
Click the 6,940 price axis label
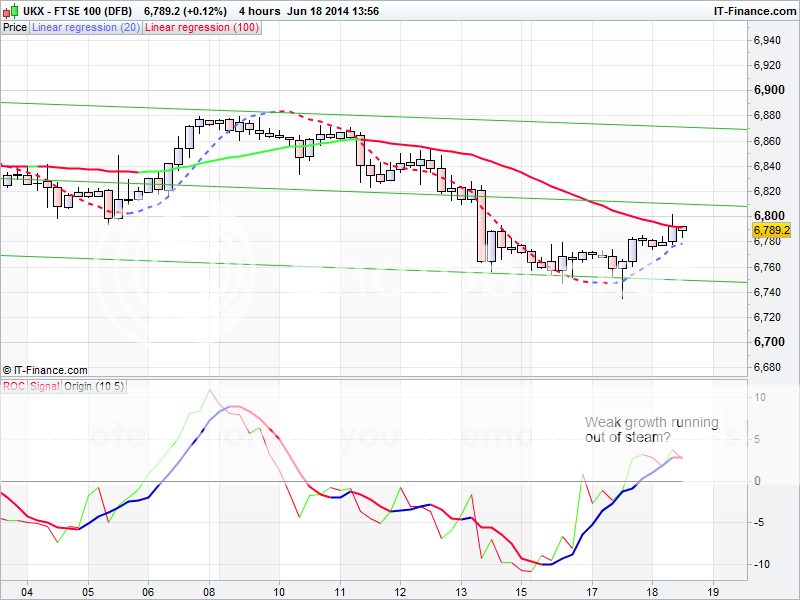click(x=767, y=40)
